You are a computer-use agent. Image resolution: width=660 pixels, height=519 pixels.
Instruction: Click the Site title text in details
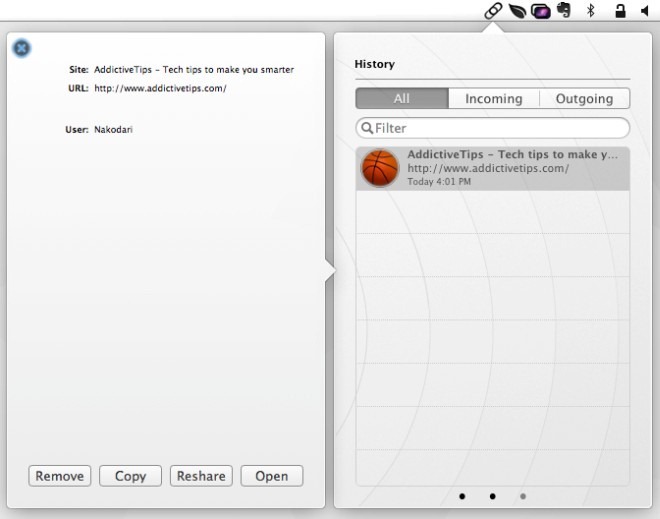[194, 70]
